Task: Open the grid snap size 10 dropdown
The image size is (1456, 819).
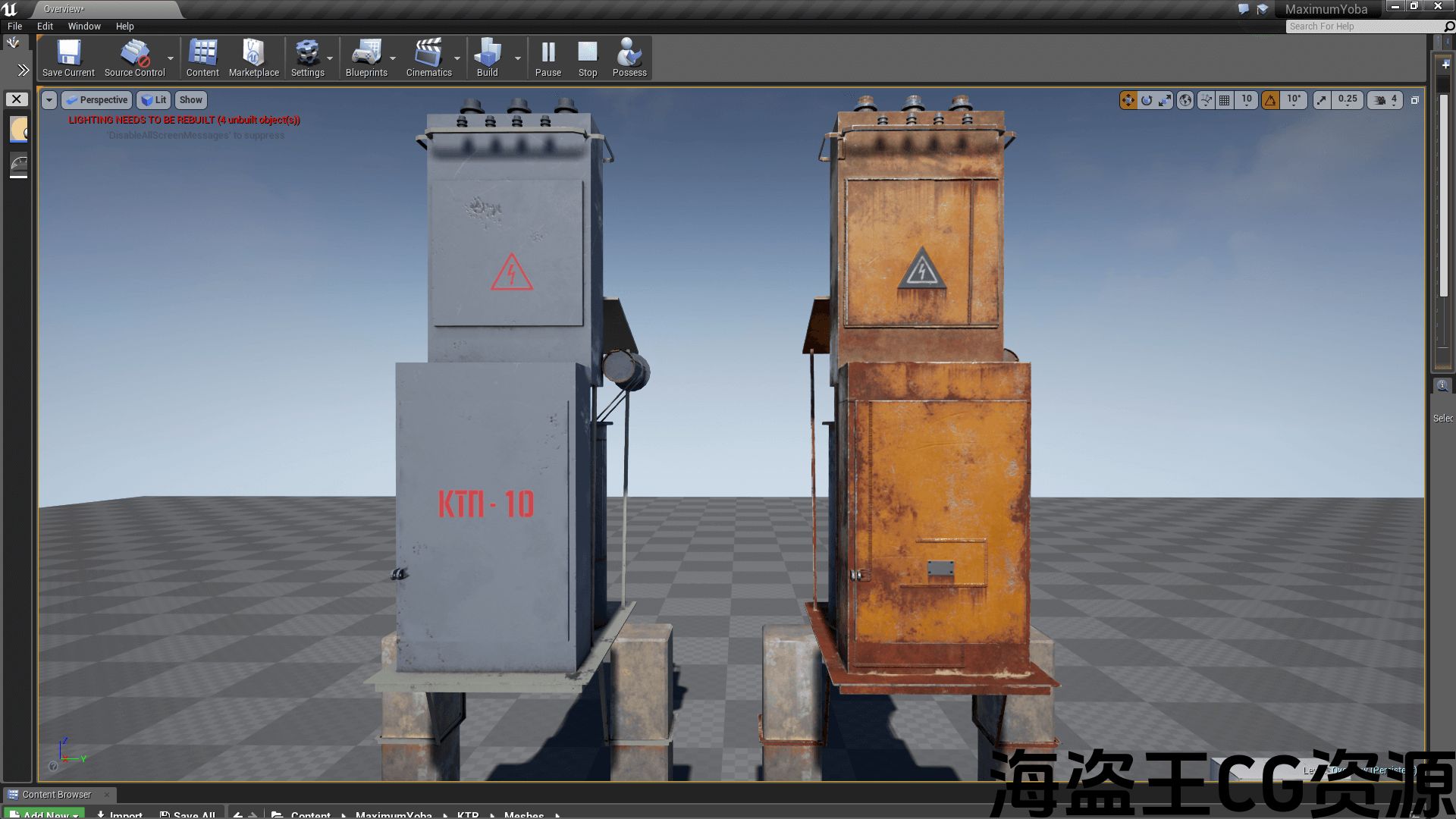Action: point(1247,100)
